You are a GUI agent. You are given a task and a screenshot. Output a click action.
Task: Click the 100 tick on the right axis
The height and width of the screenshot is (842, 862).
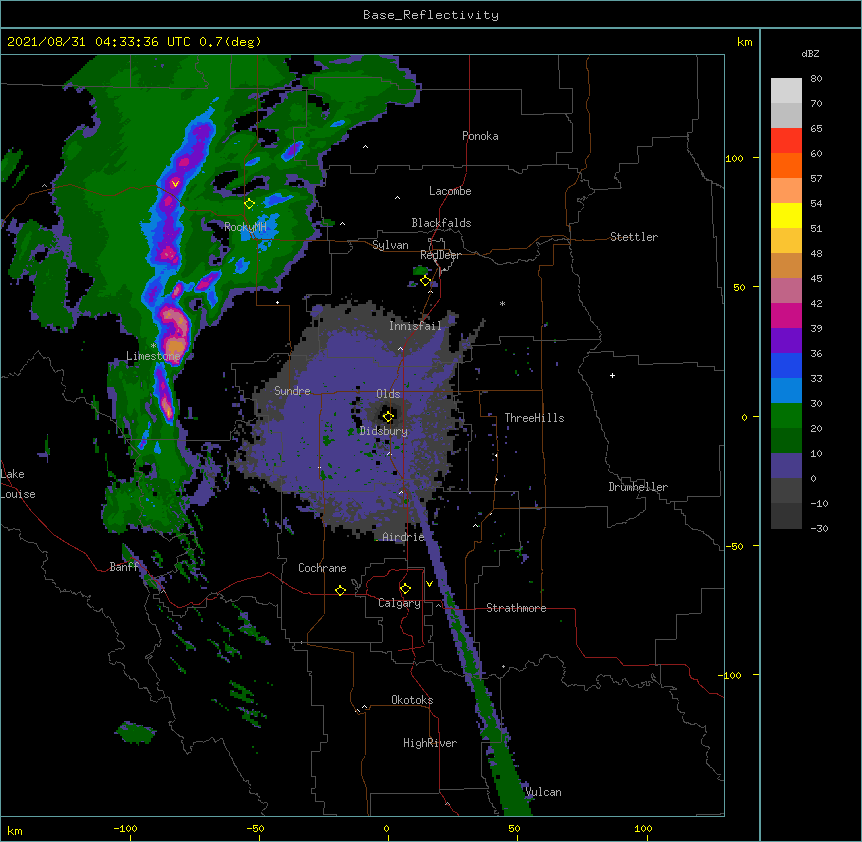click(734, 158)
